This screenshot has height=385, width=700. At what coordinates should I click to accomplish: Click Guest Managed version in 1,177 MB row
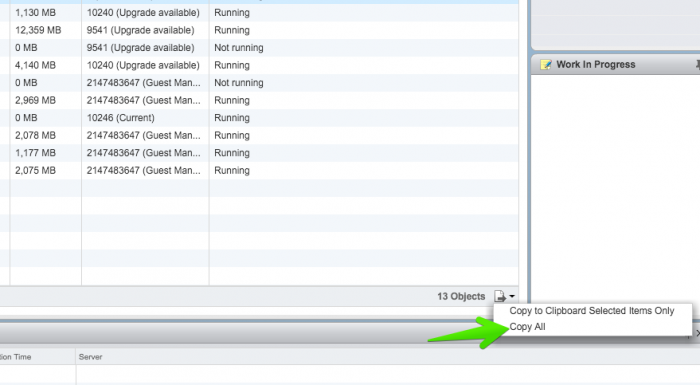[x=144, y=153]
